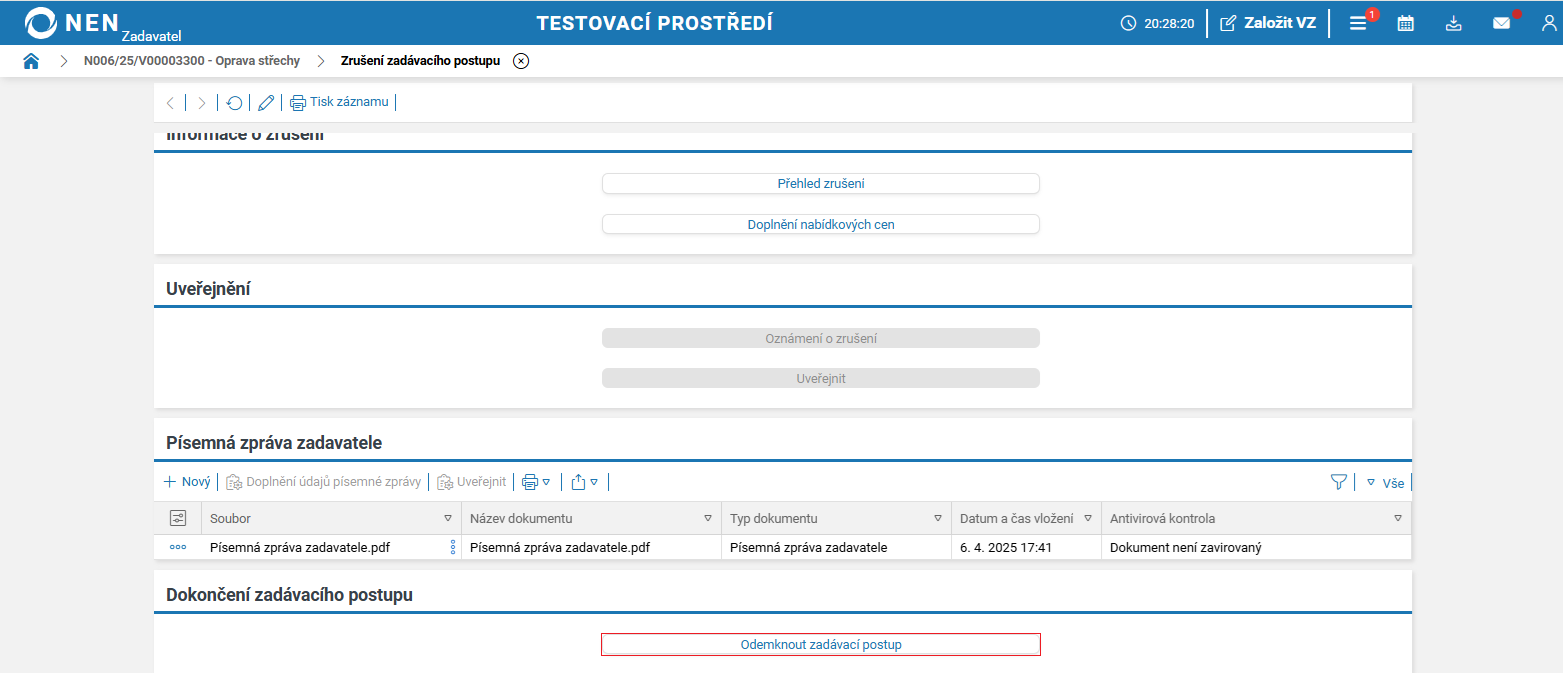Open row actions for Písemná zpráva zadavatele.pdf
1563x673 pixels.
[178, 547]
